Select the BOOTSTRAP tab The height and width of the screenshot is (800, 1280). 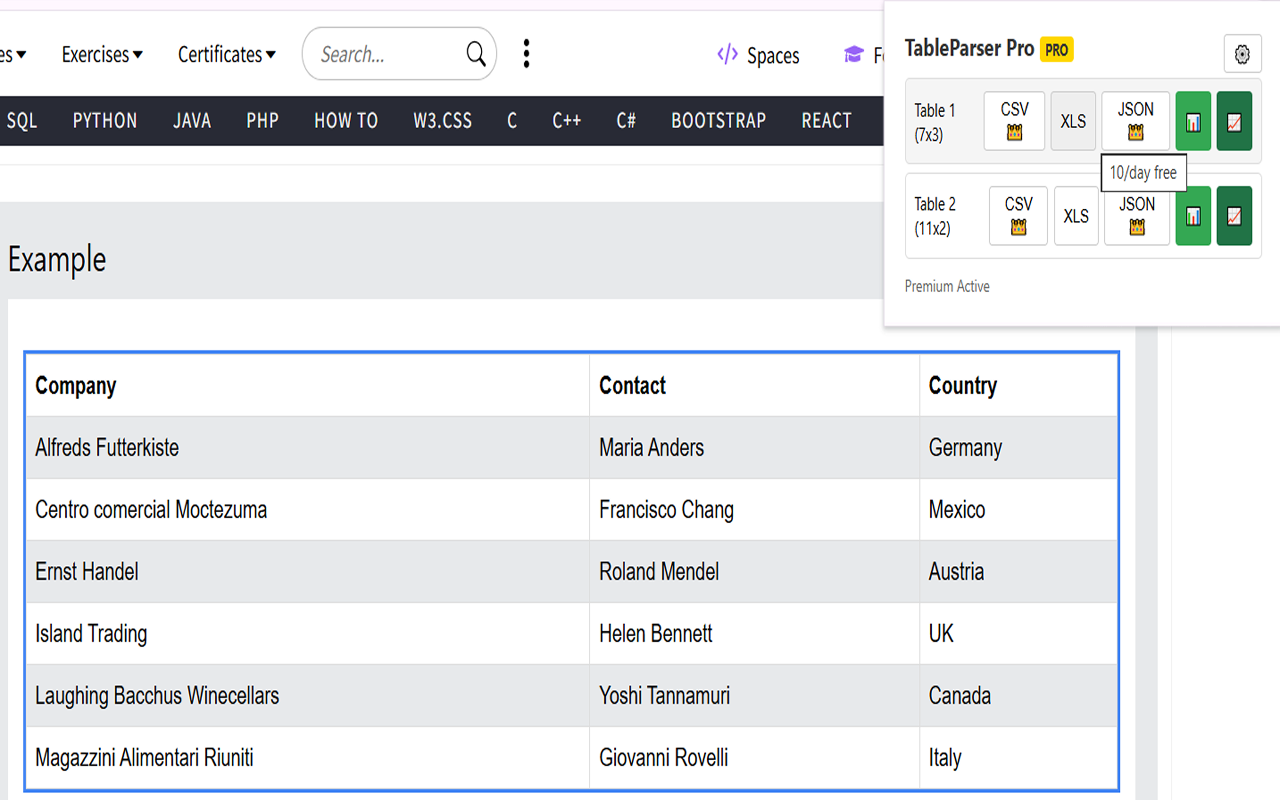click(x=718, y=120)
